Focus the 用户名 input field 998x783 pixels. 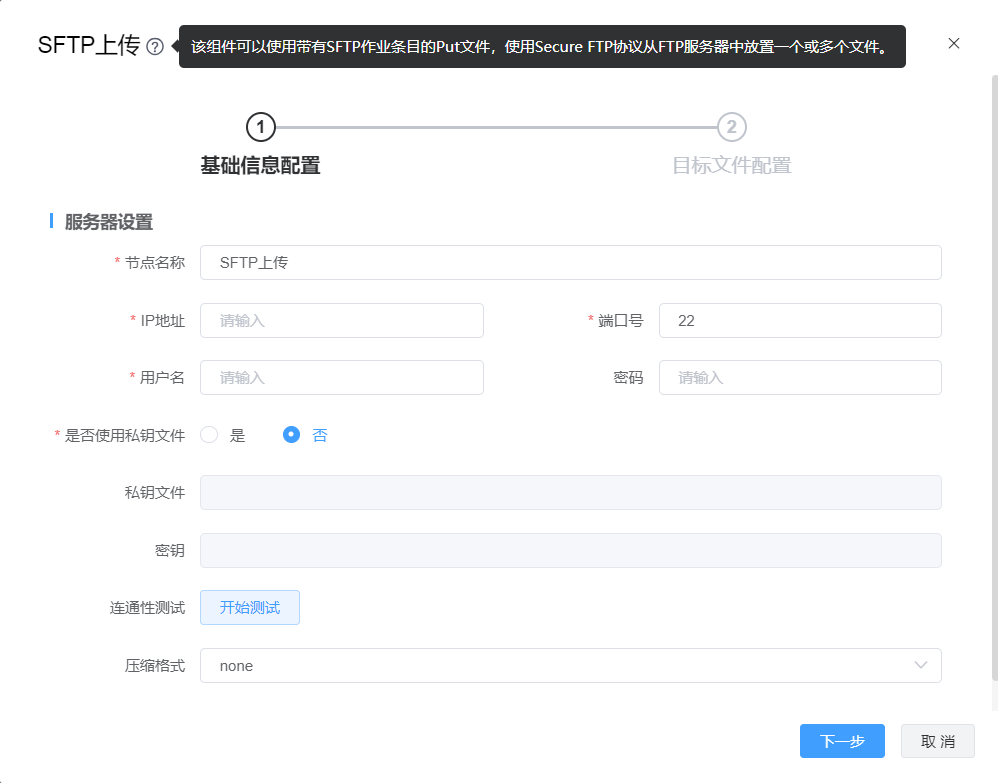click(342, 378)
